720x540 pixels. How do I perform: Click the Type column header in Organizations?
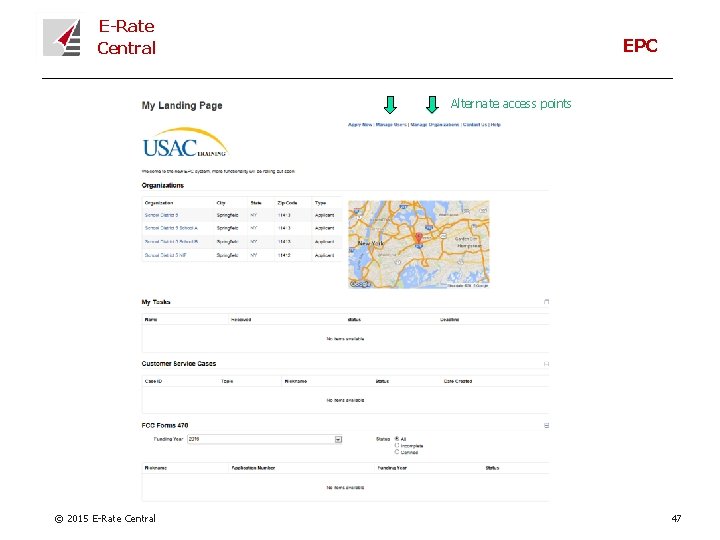(321, 202)
